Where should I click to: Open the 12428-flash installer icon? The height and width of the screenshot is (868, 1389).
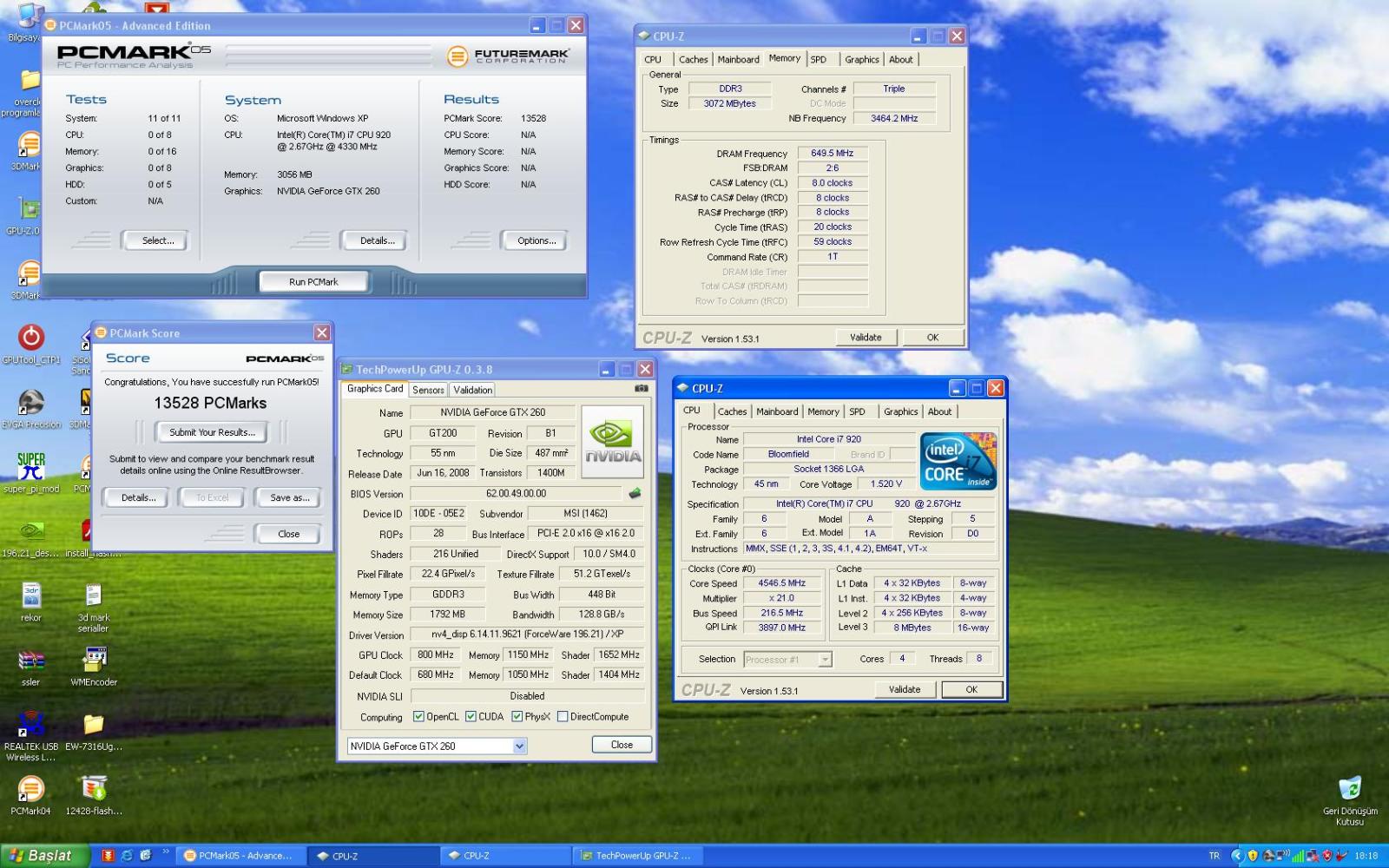[94, 795]
